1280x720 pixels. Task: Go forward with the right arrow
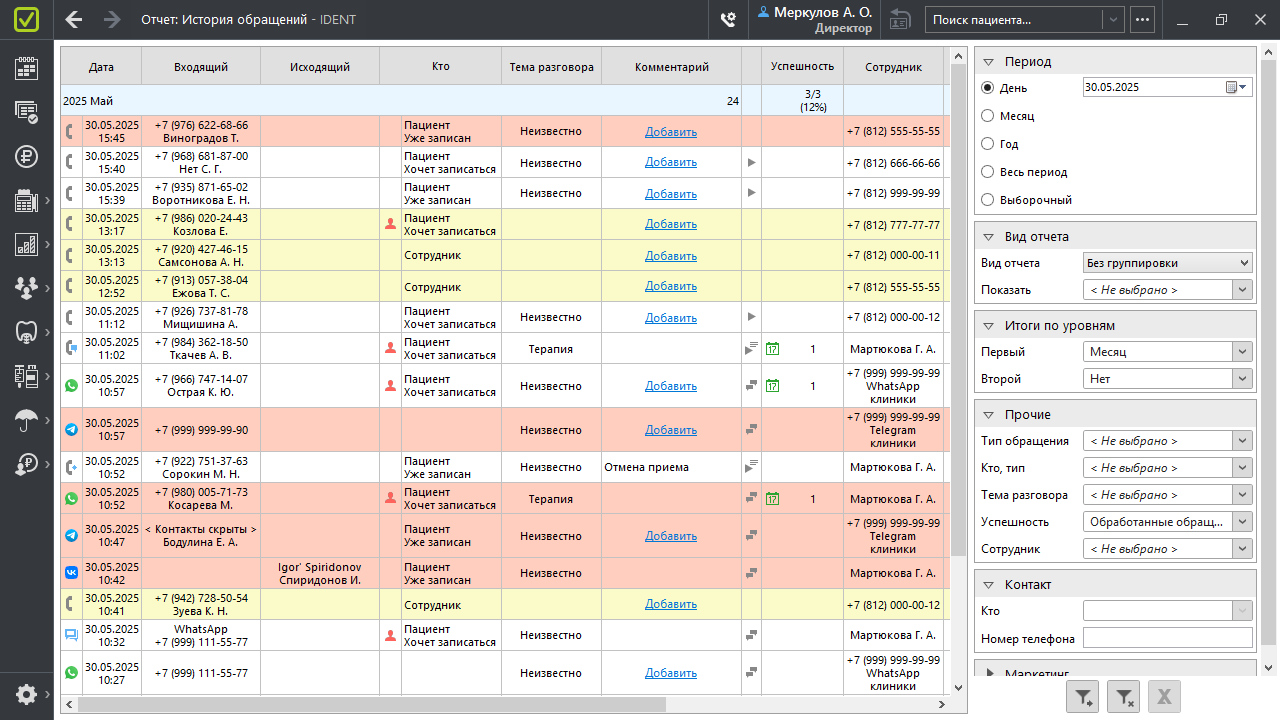pos(112,19)
